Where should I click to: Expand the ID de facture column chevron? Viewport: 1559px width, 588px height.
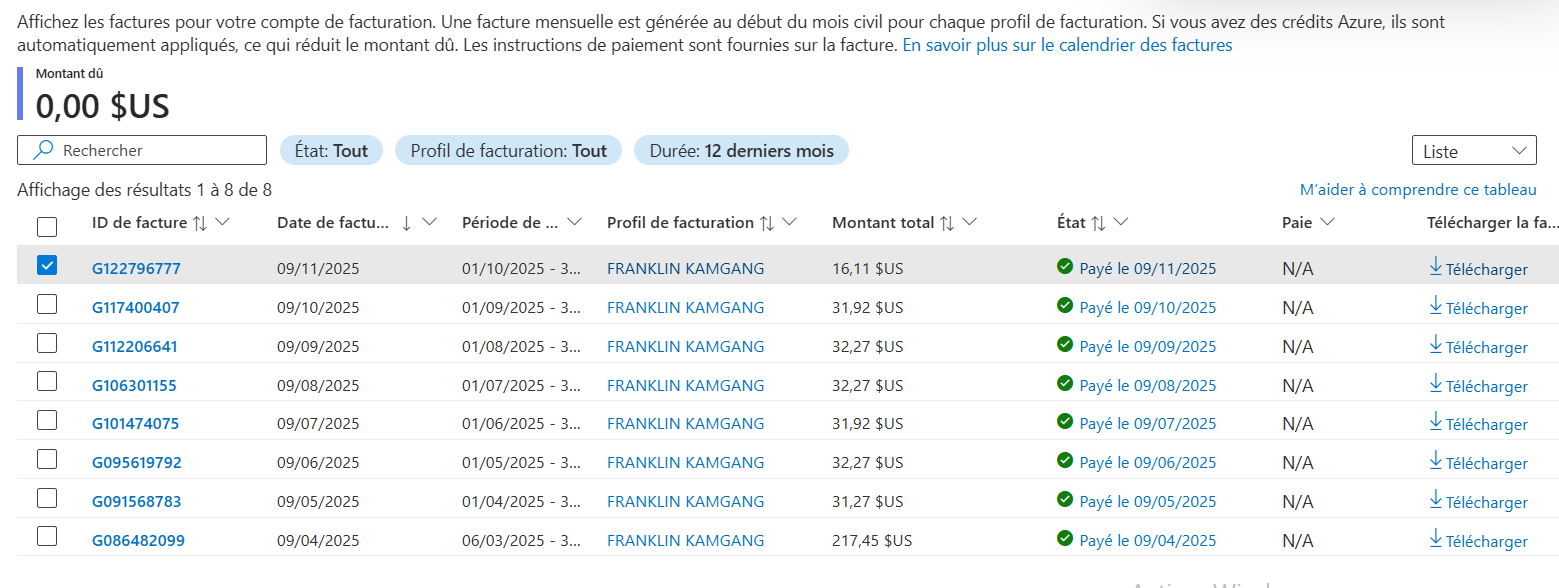click(223, 222)
